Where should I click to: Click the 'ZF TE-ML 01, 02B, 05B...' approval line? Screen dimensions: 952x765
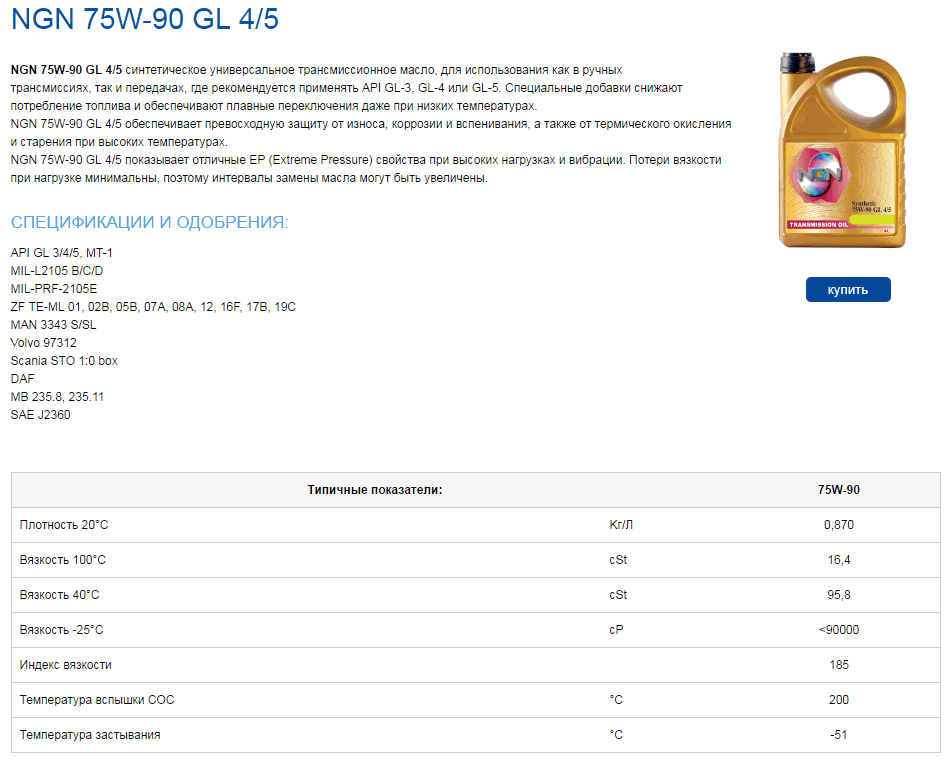click(153, 307)
